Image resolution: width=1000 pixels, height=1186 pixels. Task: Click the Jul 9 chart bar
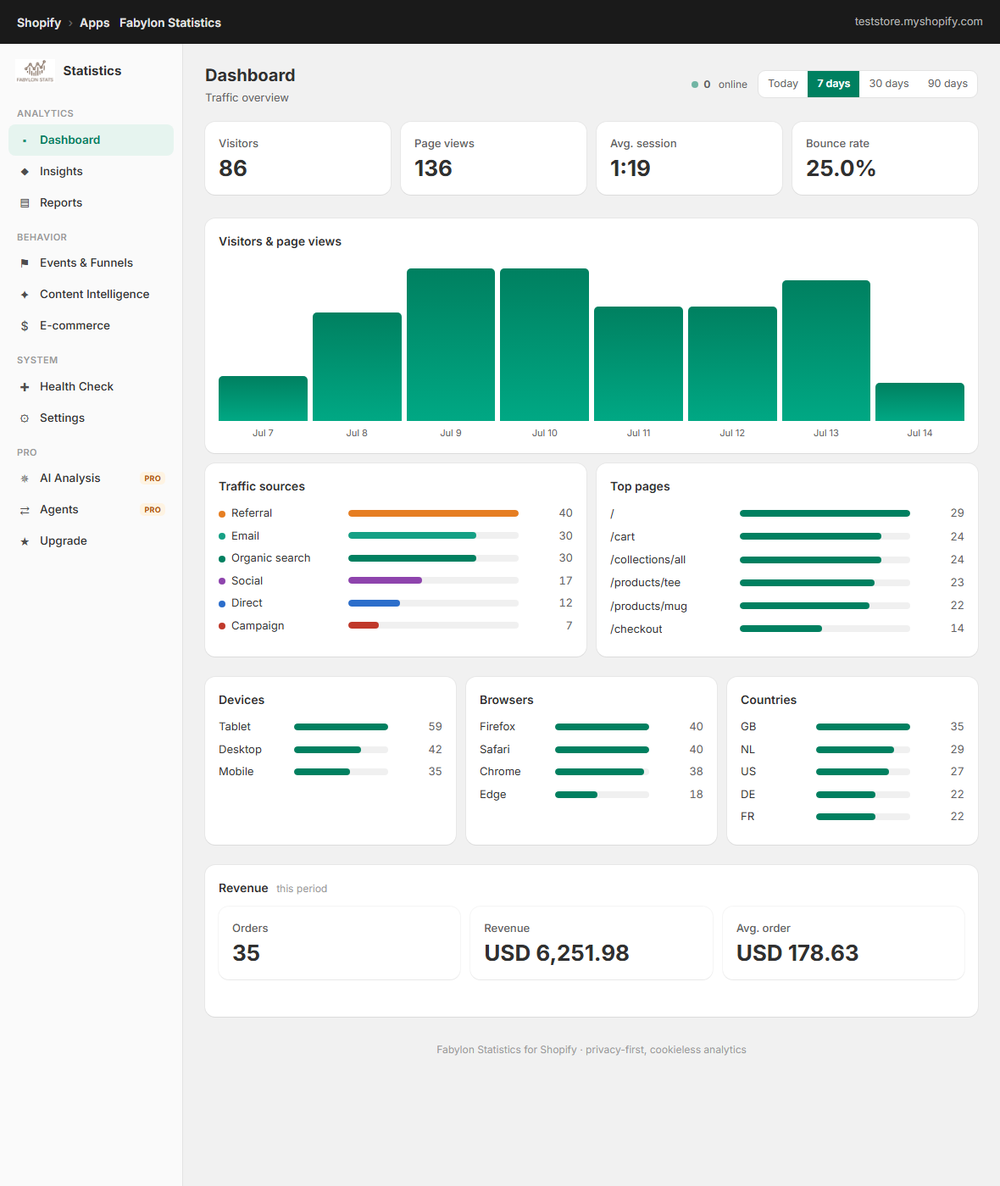coord(451,345)
